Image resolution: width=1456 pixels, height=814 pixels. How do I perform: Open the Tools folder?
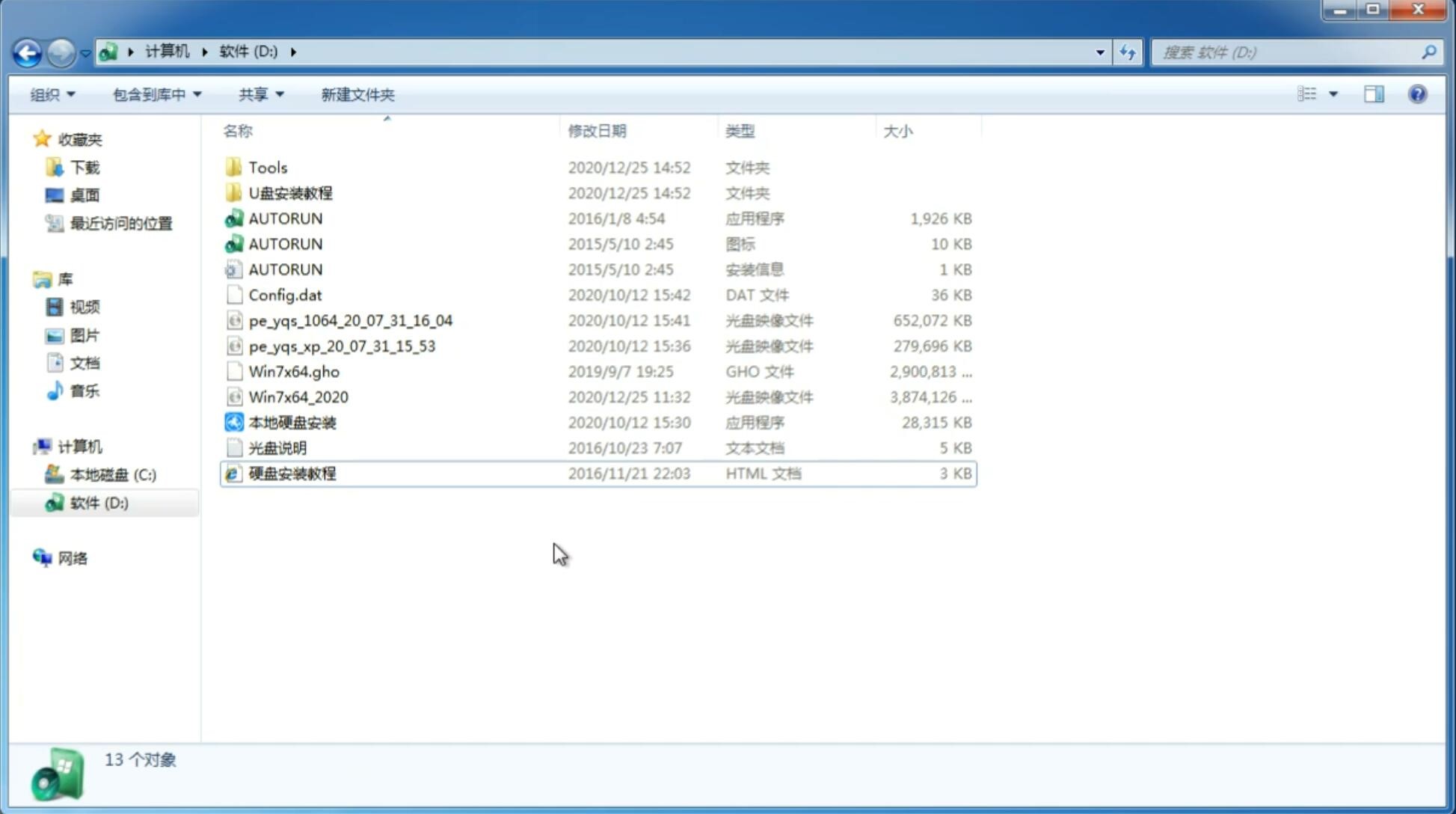pos(268,167)
